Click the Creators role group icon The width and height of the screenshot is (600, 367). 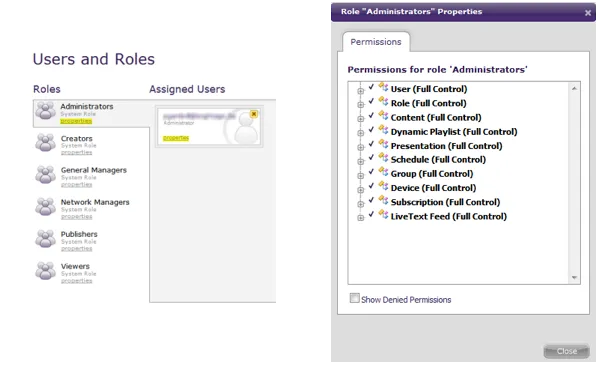pos(46,143)
